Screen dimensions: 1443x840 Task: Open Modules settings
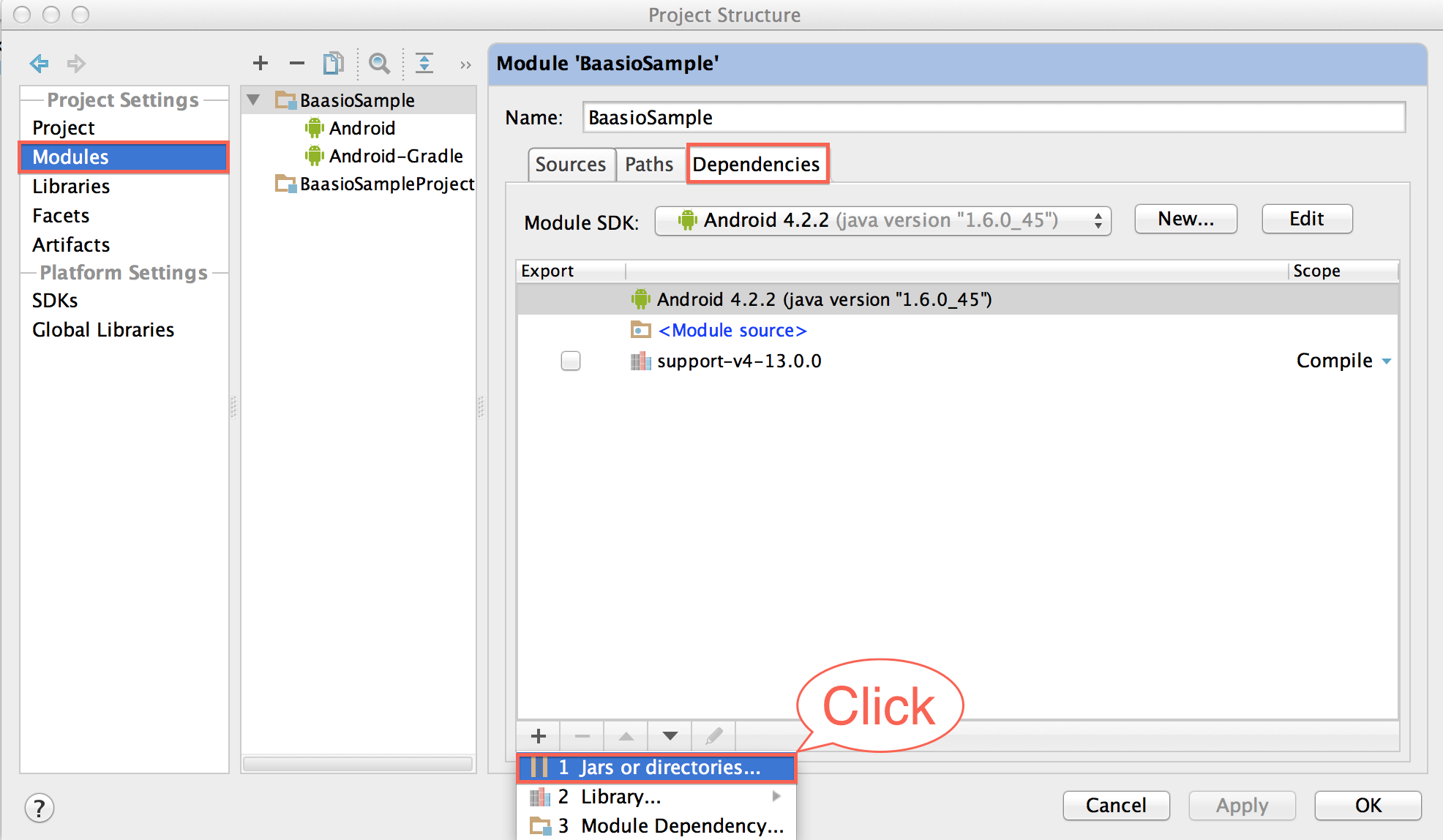pos(124,157)
